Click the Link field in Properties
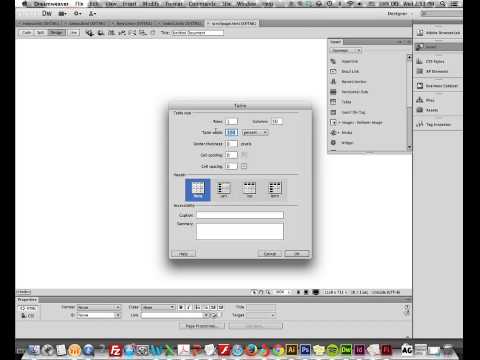 tap(173, 315)
